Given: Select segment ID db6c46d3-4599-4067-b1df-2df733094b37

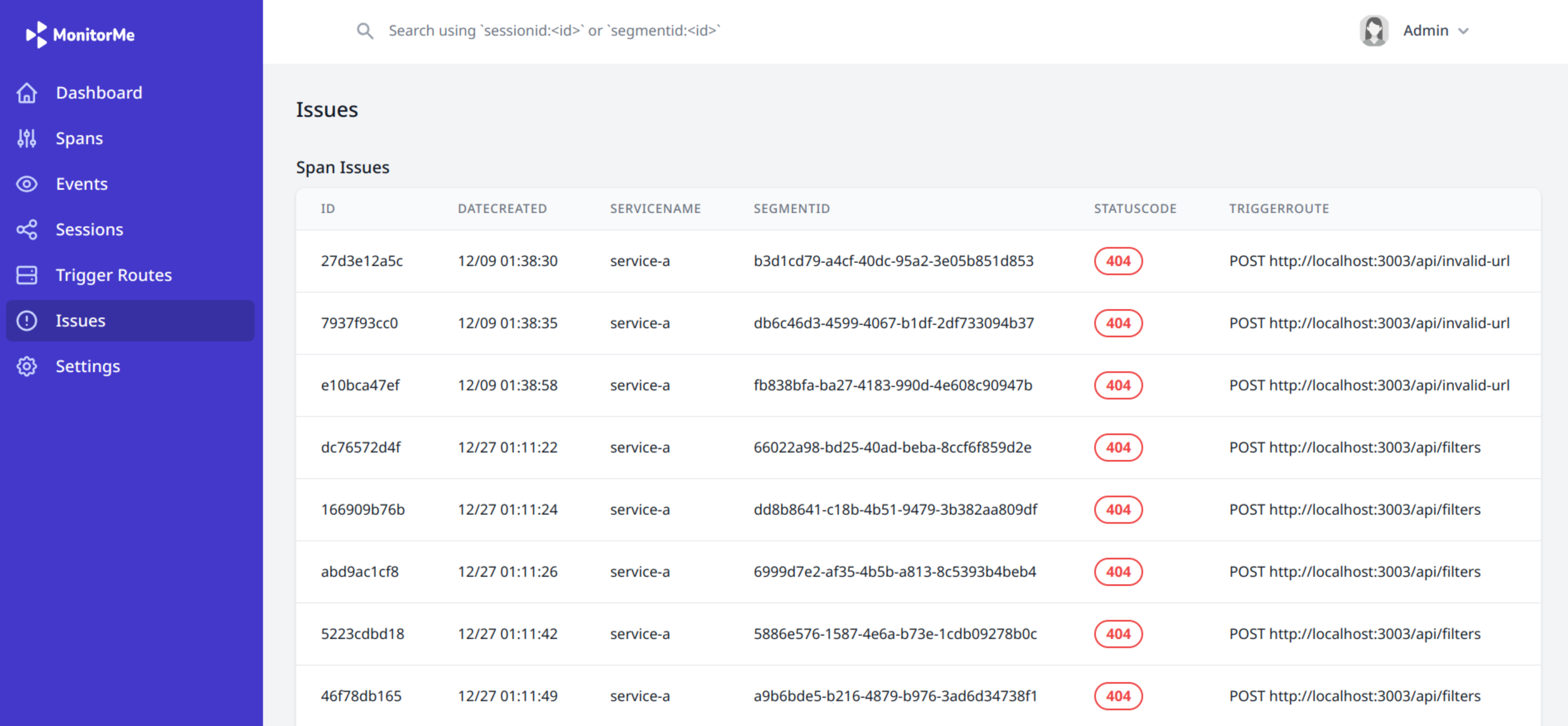Looking at the screenshot, I should tap(893, 323).
